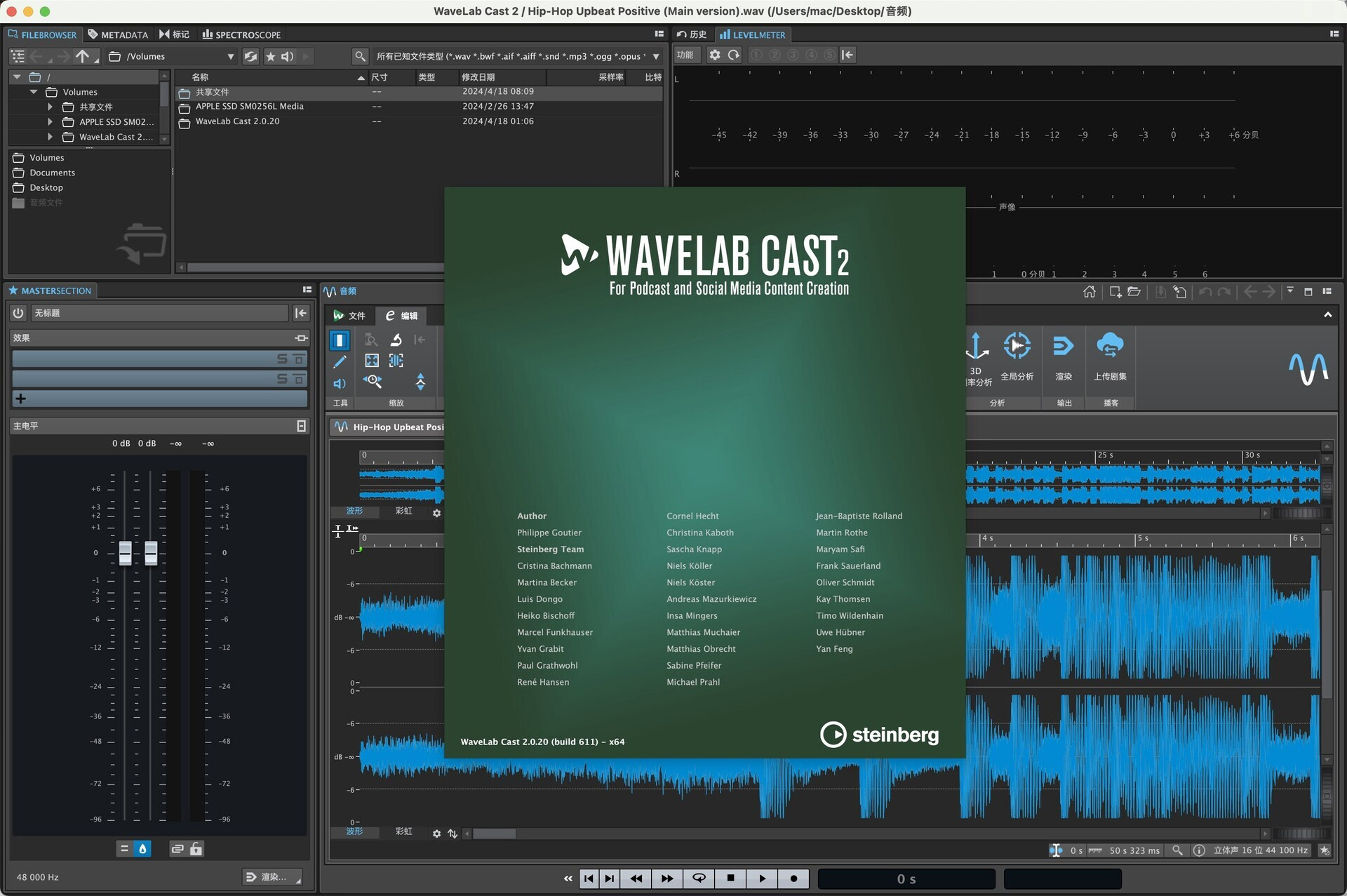Select Desktop in the favorites list
Viewport: 1347px width, 896px height.
[46, 187]
